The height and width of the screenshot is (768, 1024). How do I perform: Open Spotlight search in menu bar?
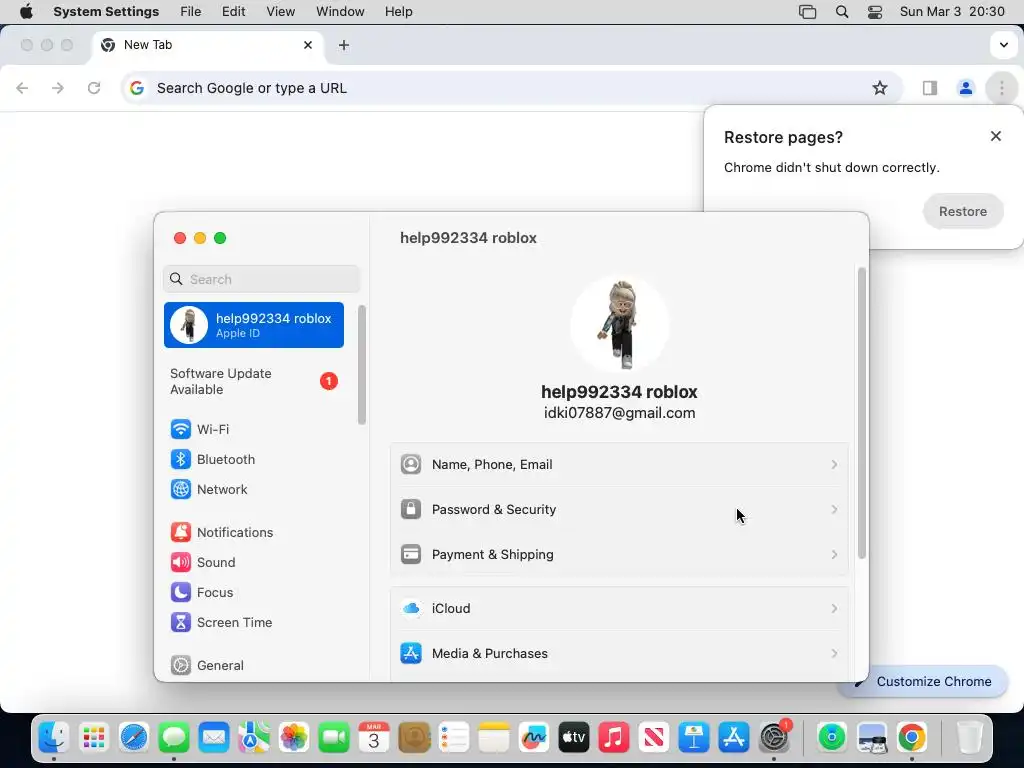(x=842, y=12)
